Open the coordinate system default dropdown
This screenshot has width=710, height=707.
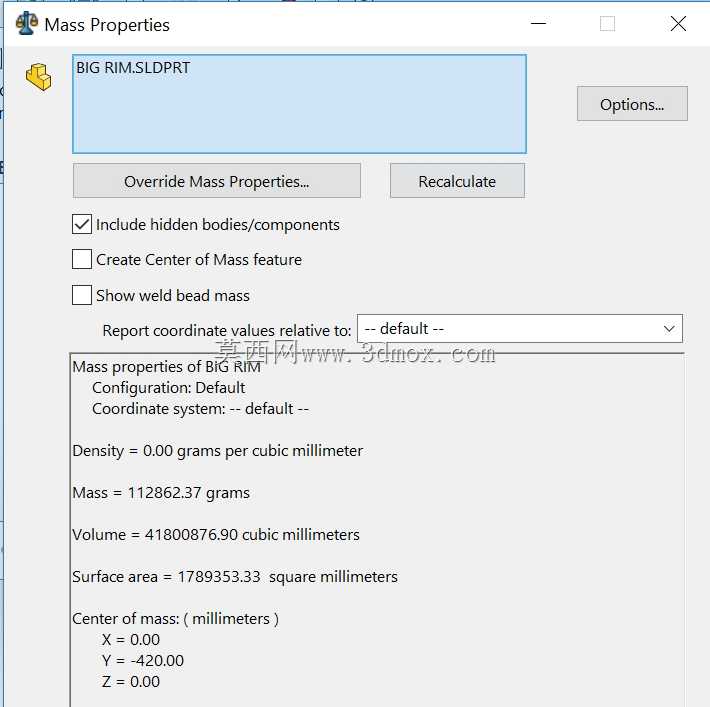520,329
